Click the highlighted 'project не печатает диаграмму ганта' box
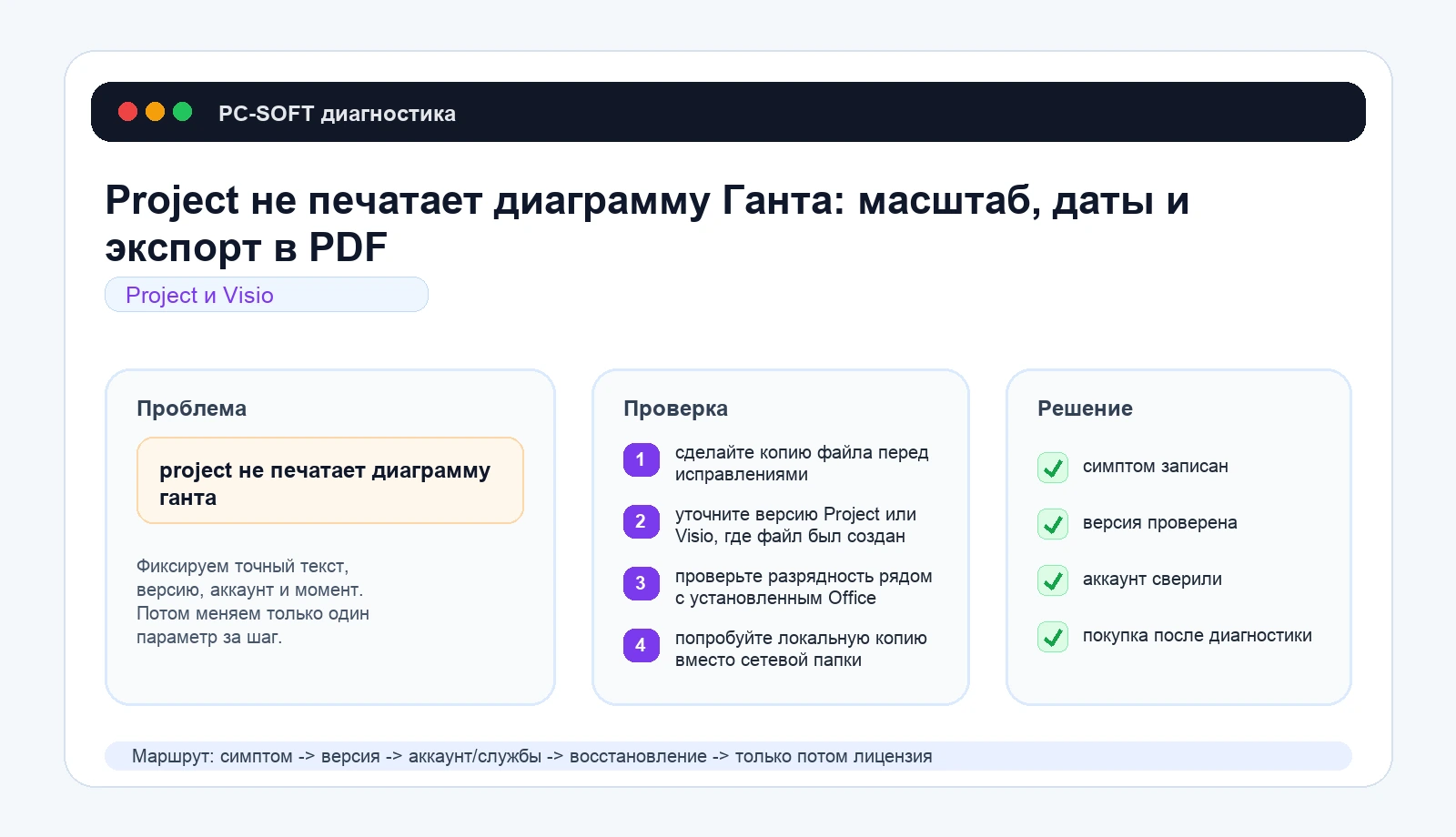Screen dimensions: 1456x837 (x=330, y=480)
